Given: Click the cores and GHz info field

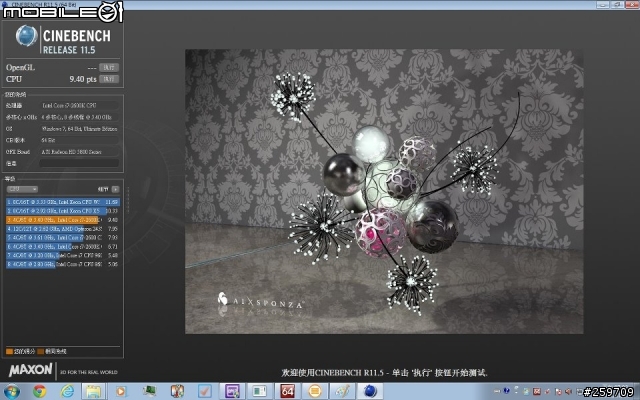Looking at the screenshot, I should pos(79,117).
